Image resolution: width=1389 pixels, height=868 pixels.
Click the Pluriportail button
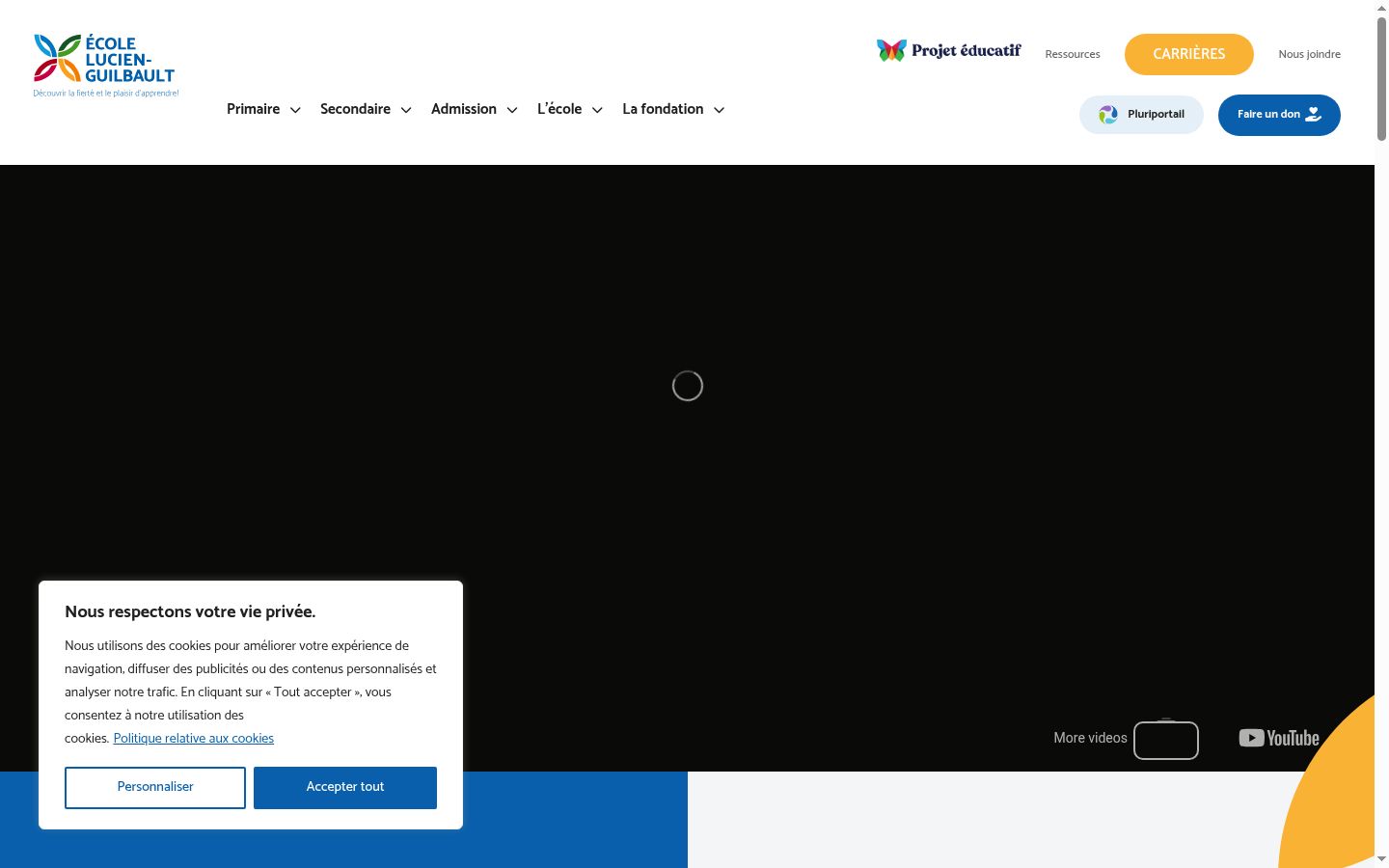(1141, 115)
